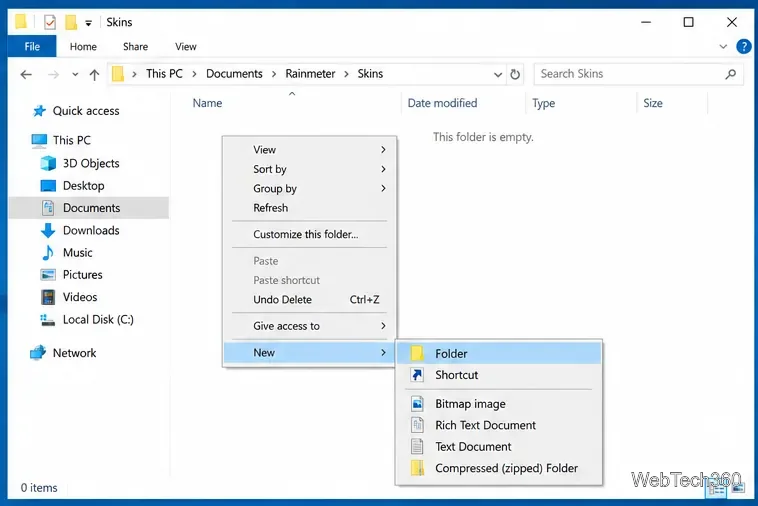The image size is (758, 506).
Task: Open the Give access to submenu
Action: click(x=309, y=326)
